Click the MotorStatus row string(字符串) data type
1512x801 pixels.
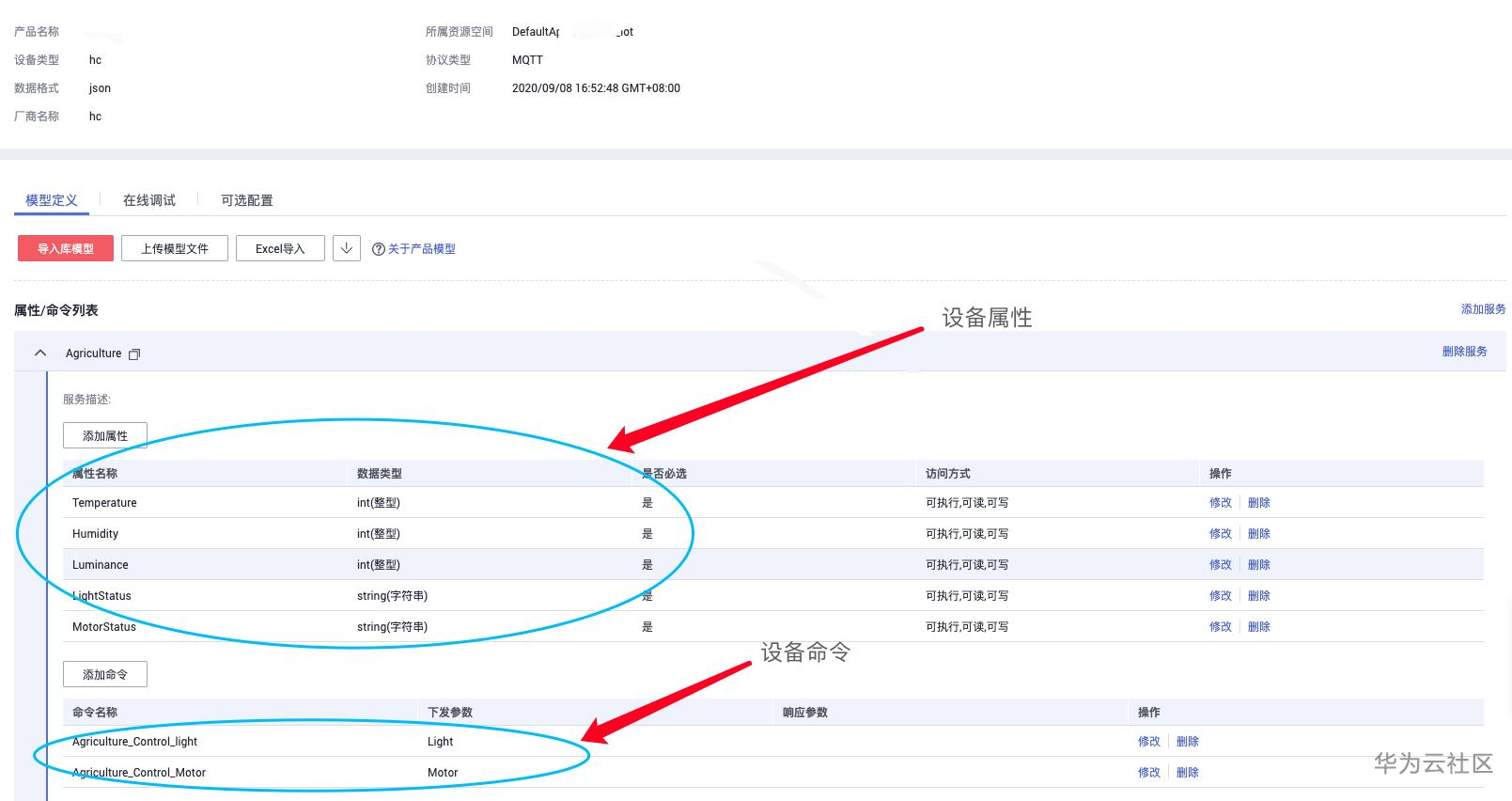pos(392,627)
